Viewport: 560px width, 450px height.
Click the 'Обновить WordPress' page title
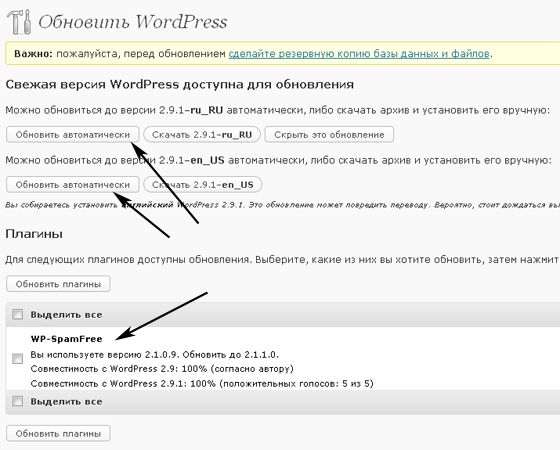[133, 22]
